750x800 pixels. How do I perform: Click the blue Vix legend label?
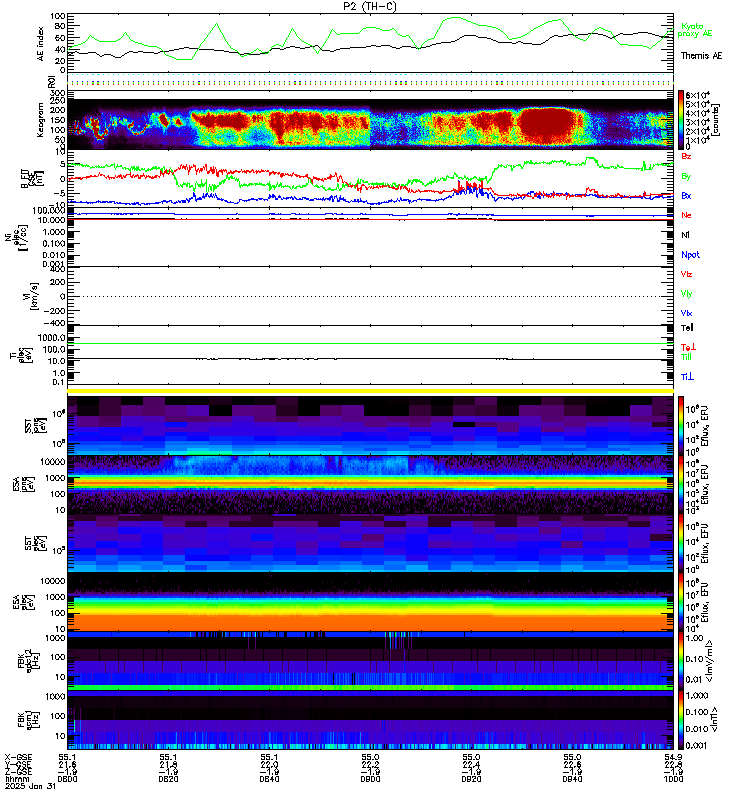pos(686,313)
